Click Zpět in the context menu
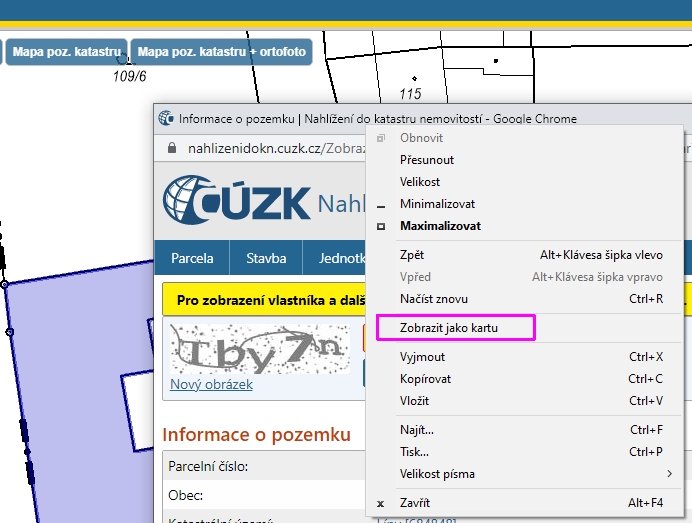This screenshot has height=523, width=692. tap(412, 255)
